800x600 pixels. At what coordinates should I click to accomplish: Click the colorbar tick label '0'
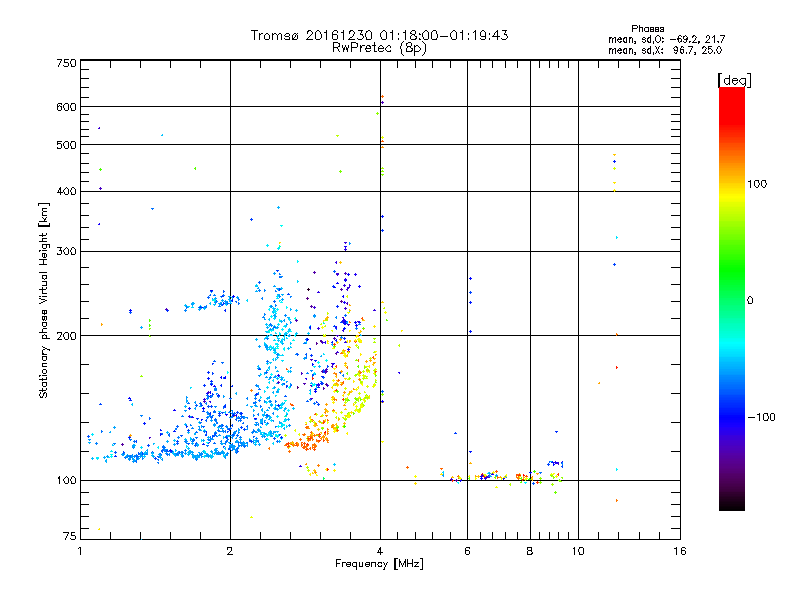coord(750,301)
